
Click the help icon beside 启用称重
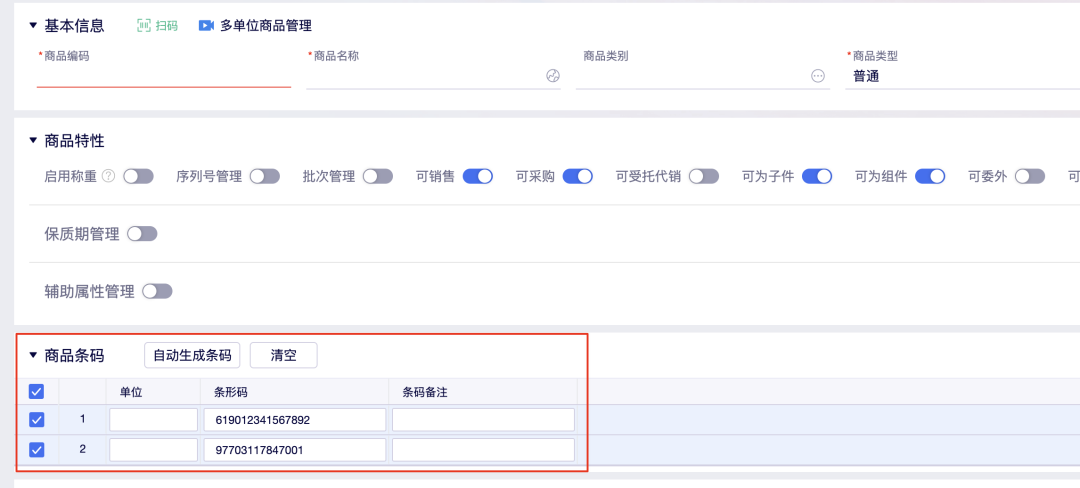point(108,176)
